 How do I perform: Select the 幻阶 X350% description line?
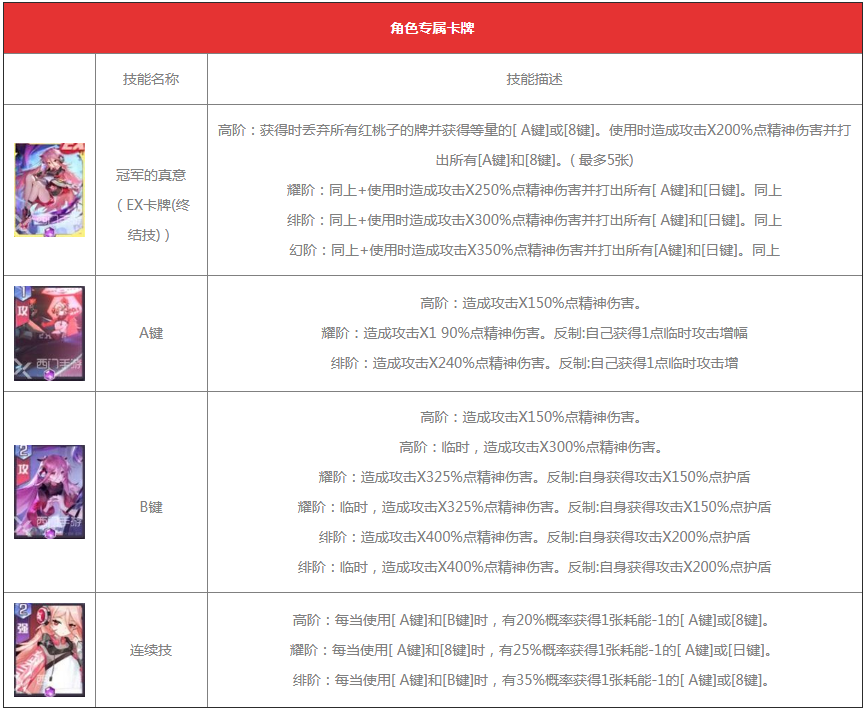534,250
